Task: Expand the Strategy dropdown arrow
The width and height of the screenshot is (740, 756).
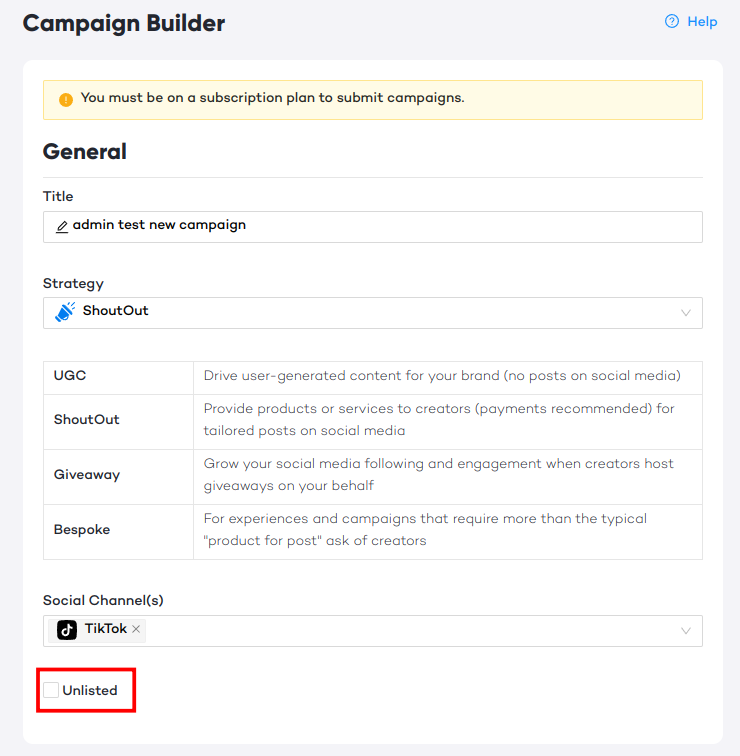Action: 686,313
